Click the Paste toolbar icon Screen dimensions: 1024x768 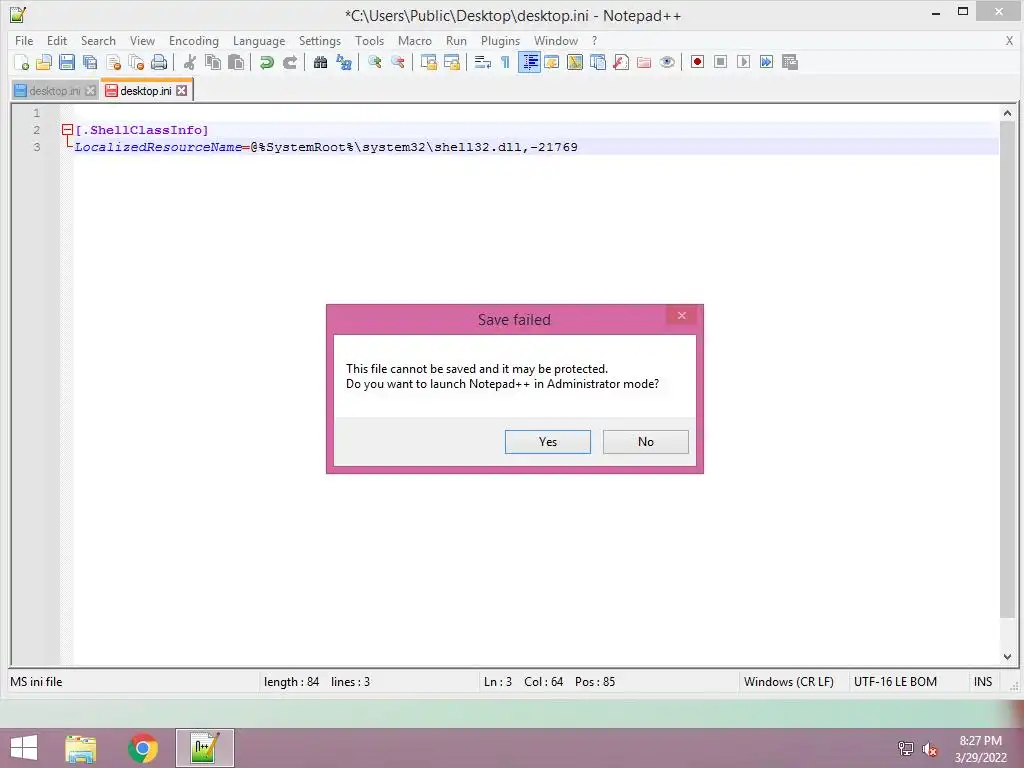click(x=236, y=62)
